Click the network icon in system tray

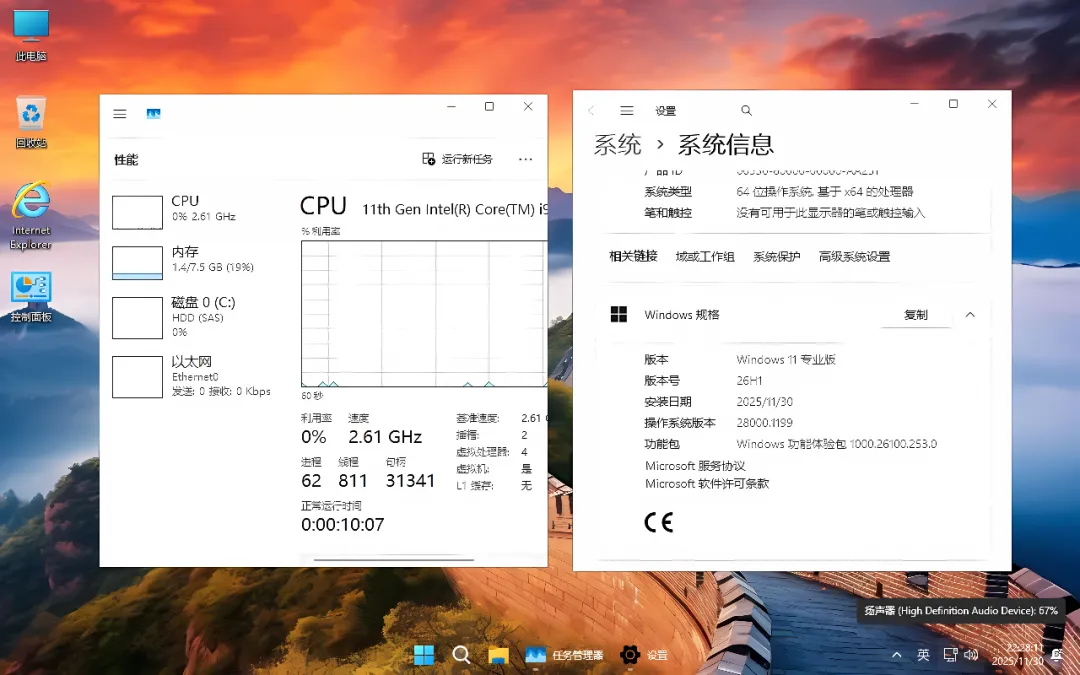tap(951, 654)
